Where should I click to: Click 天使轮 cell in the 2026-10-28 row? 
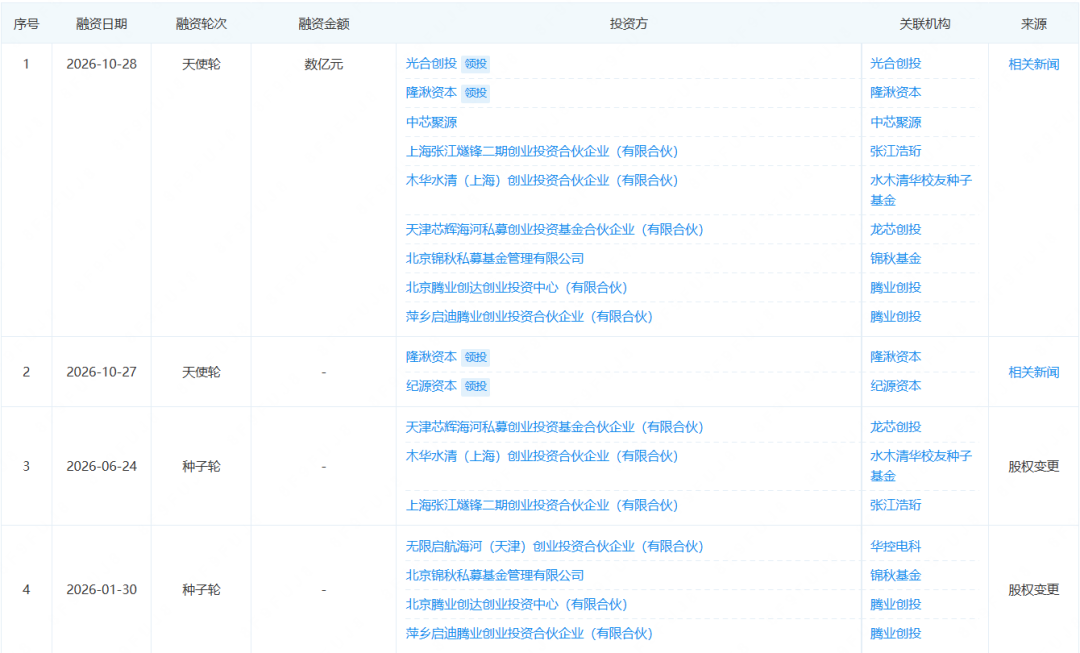(201, 64)
